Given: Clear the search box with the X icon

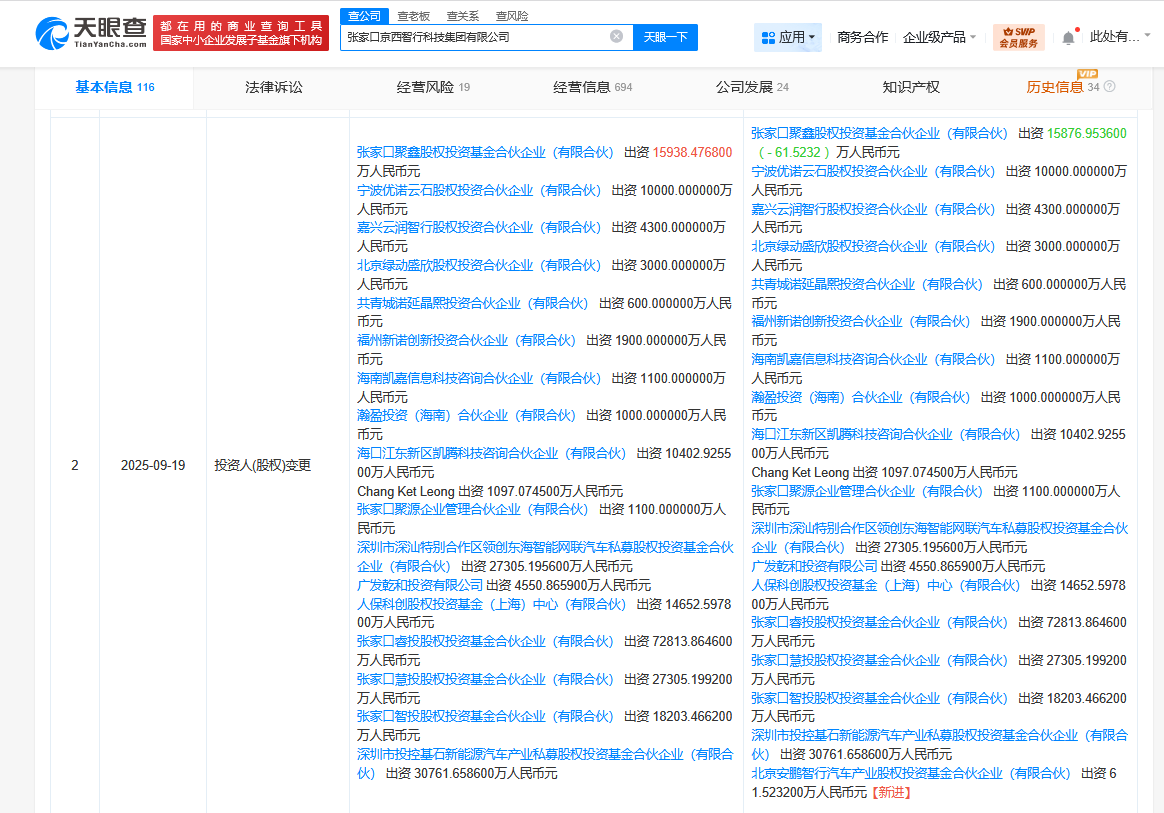Looking at the screenshot, I should (615, 36).
